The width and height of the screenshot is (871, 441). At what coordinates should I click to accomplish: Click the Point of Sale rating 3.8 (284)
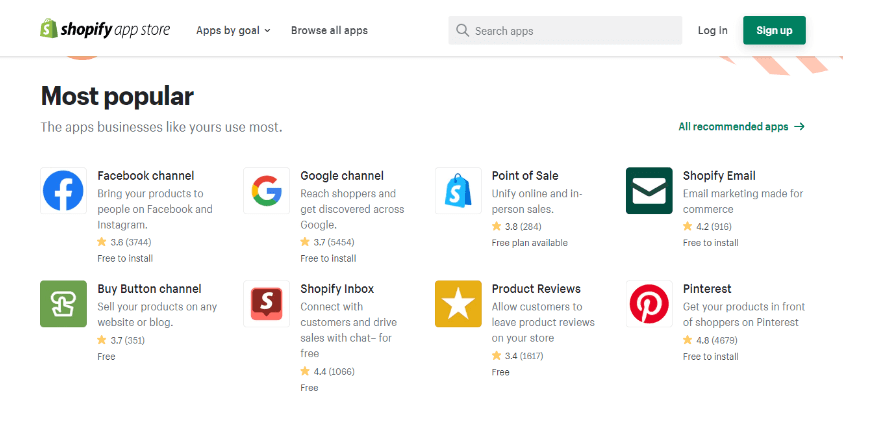click(x=523, y=227)
